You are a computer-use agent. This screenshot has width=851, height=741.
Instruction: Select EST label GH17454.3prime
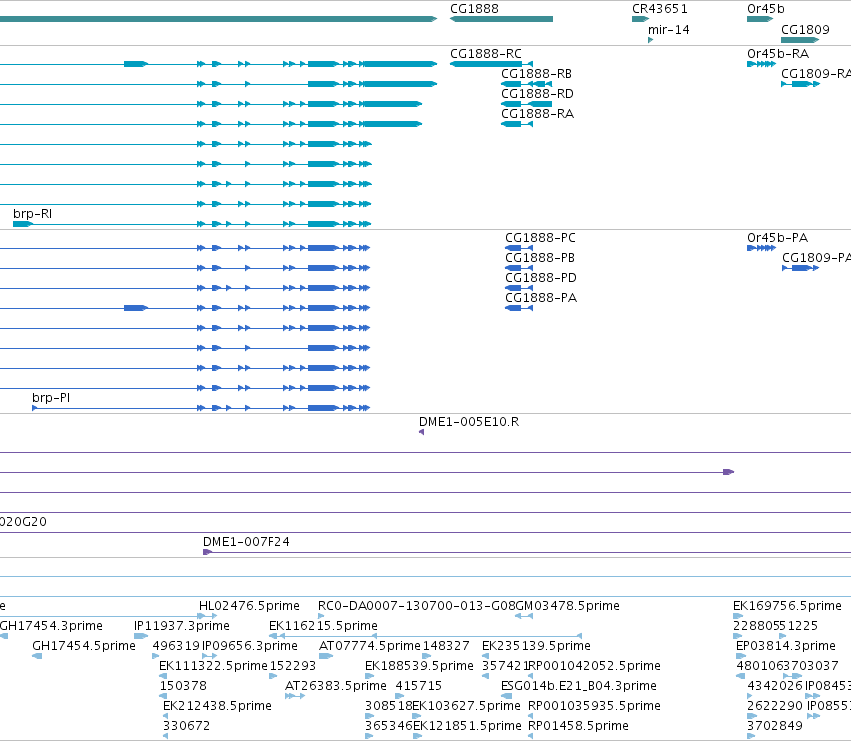51,626
